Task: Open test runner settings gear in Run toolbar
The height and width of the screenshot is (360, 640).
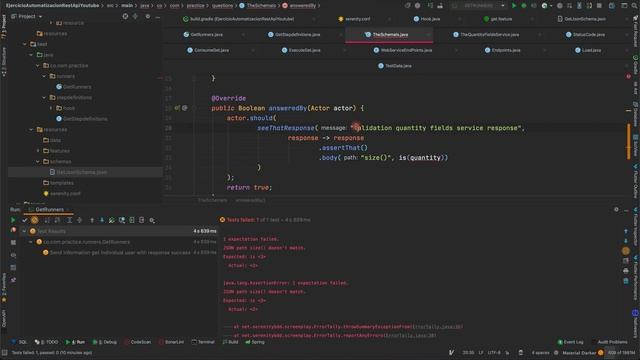Action: 152,220
